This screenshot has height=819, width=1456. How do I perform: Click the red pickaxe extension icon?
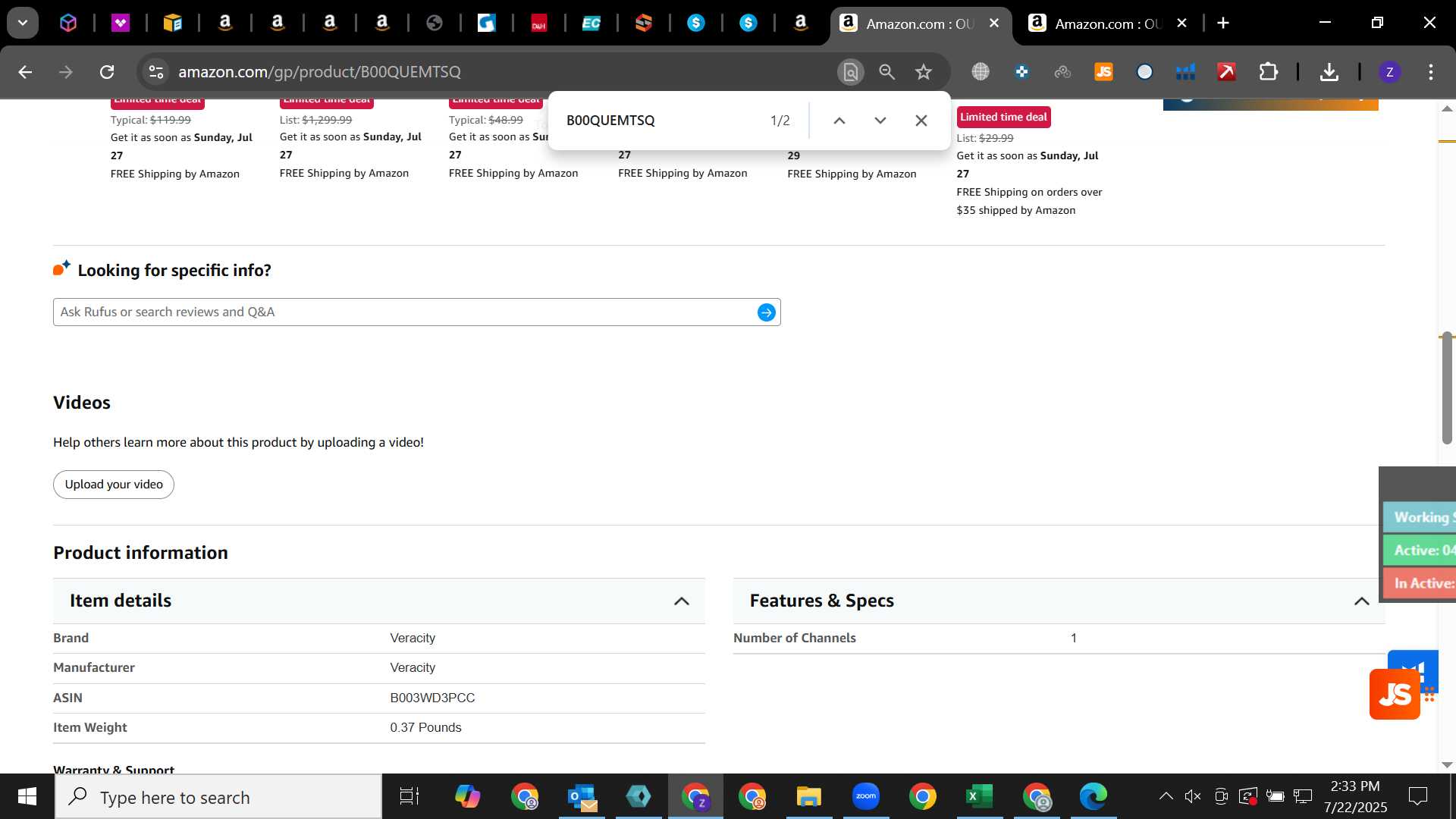(x=1226, y=72)
